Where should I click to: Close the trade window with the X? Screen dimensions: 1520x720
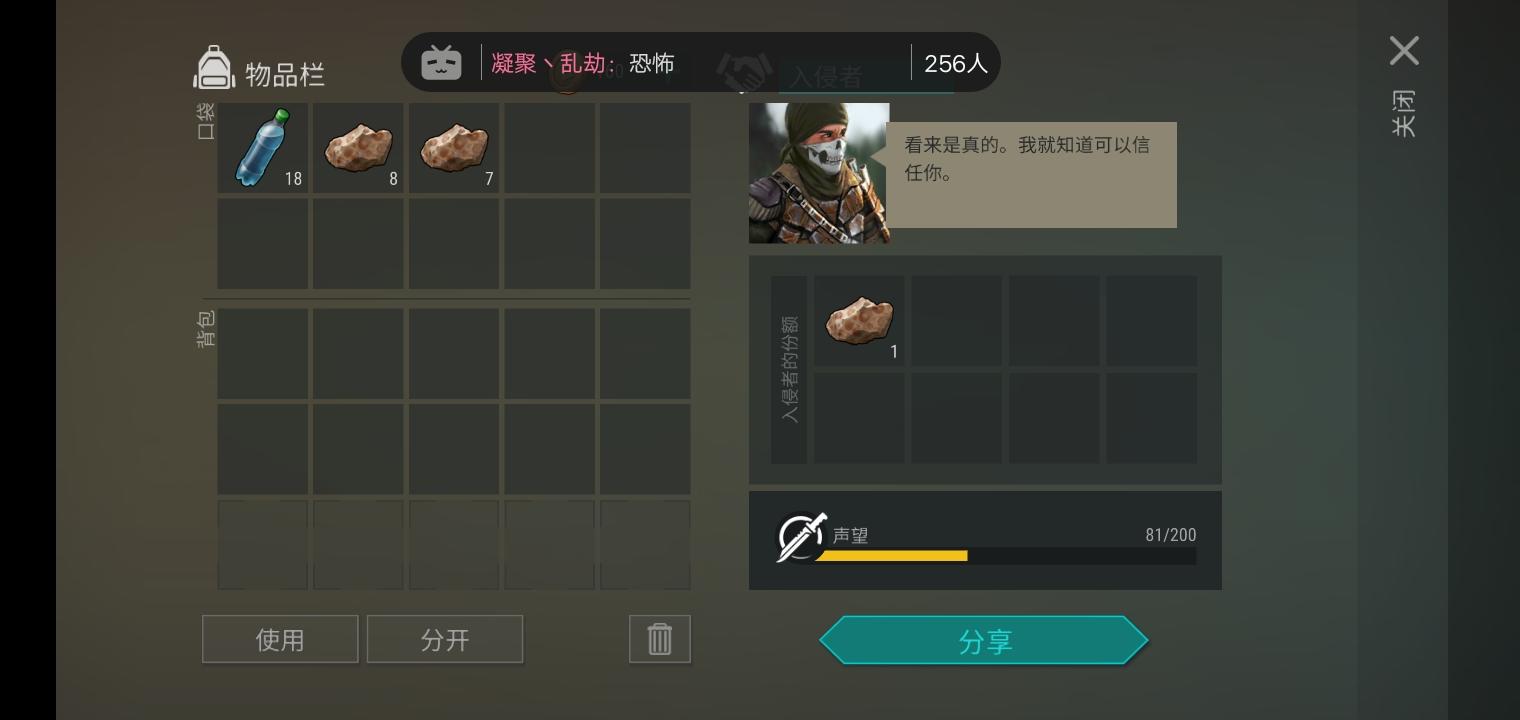[x=1404, y=51]
